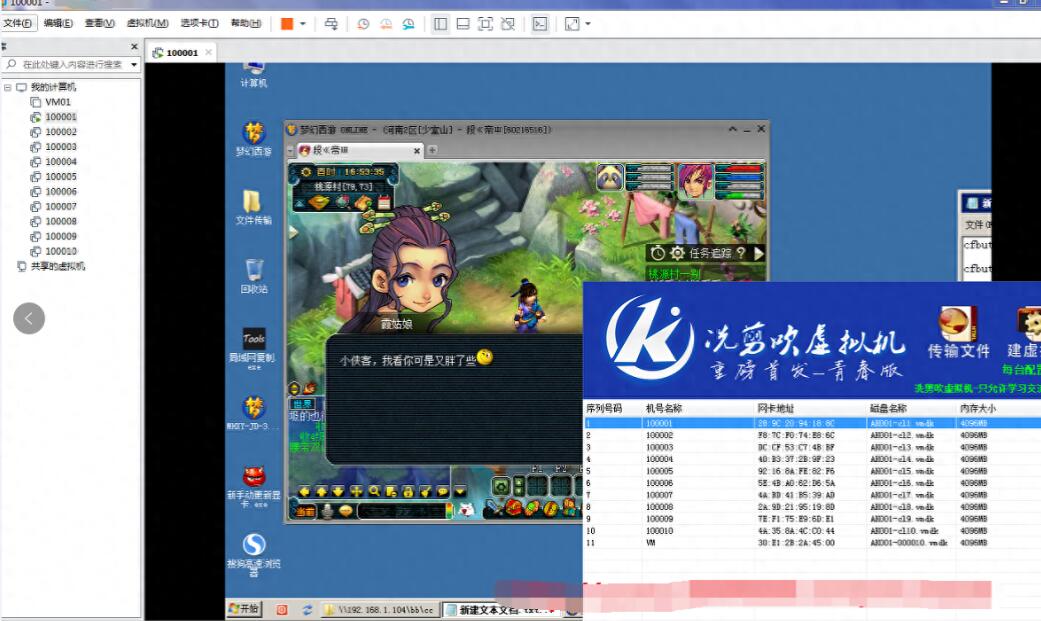Click the green gear skill slot icon

501,487
